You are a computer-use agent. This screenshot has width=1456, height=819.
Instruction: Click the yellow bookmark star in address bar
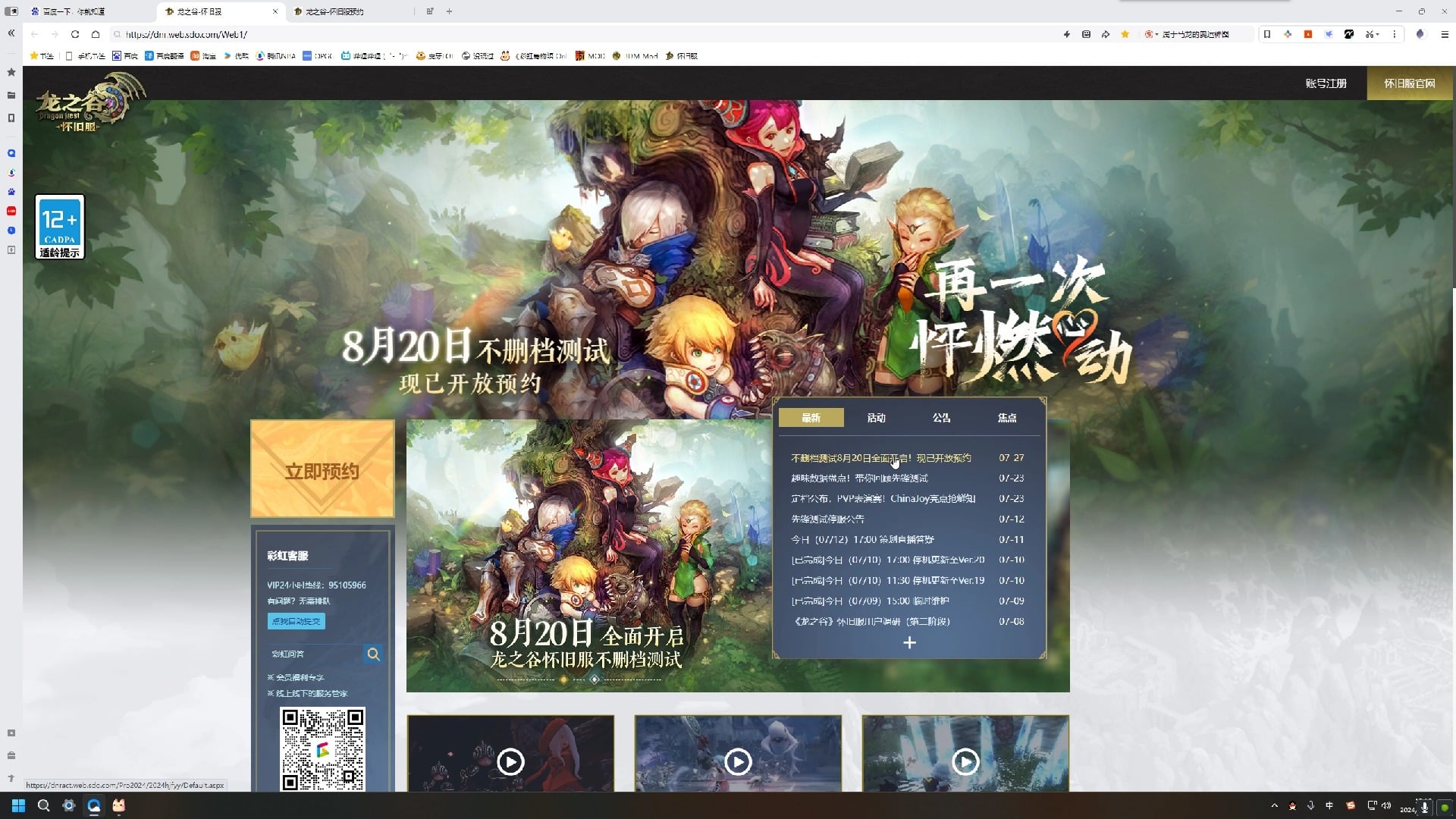pyautogui.click(x=1125, y=34)
